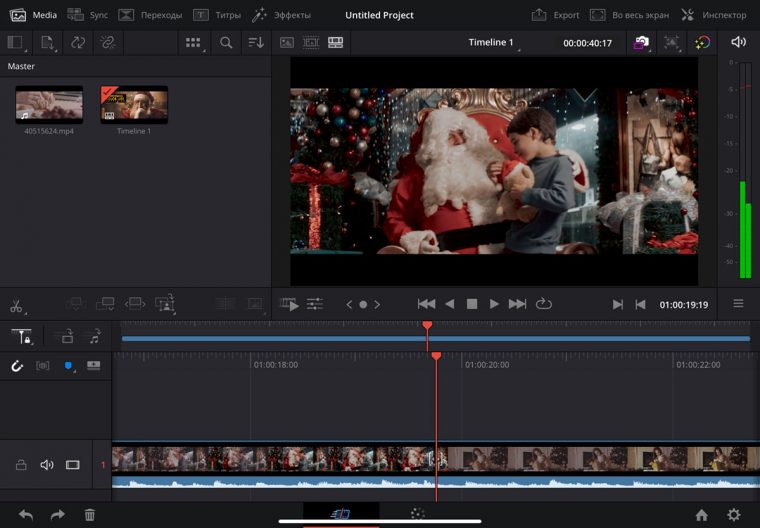Viewport: 760px width, 528px height.
Task: Mute audio on track 1
Action: click(x=46, y=465)
